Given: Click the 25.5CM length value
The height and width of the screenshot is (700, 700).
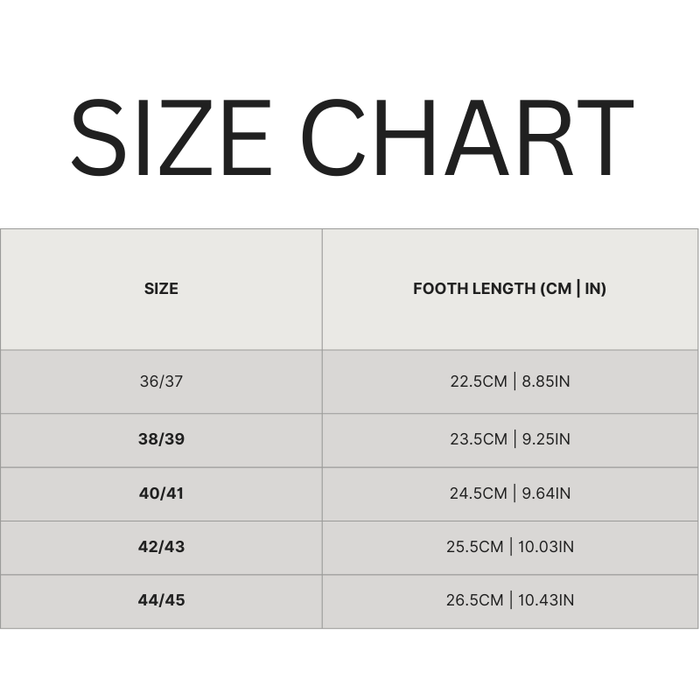Looking at the screenshot, I should tap(475, 547).
